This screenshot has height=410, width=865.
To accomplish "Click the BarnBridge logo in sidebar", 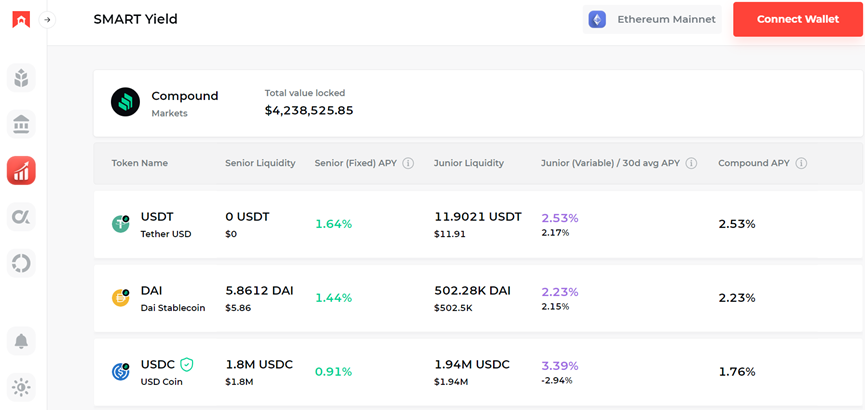I will pos(21,19).
